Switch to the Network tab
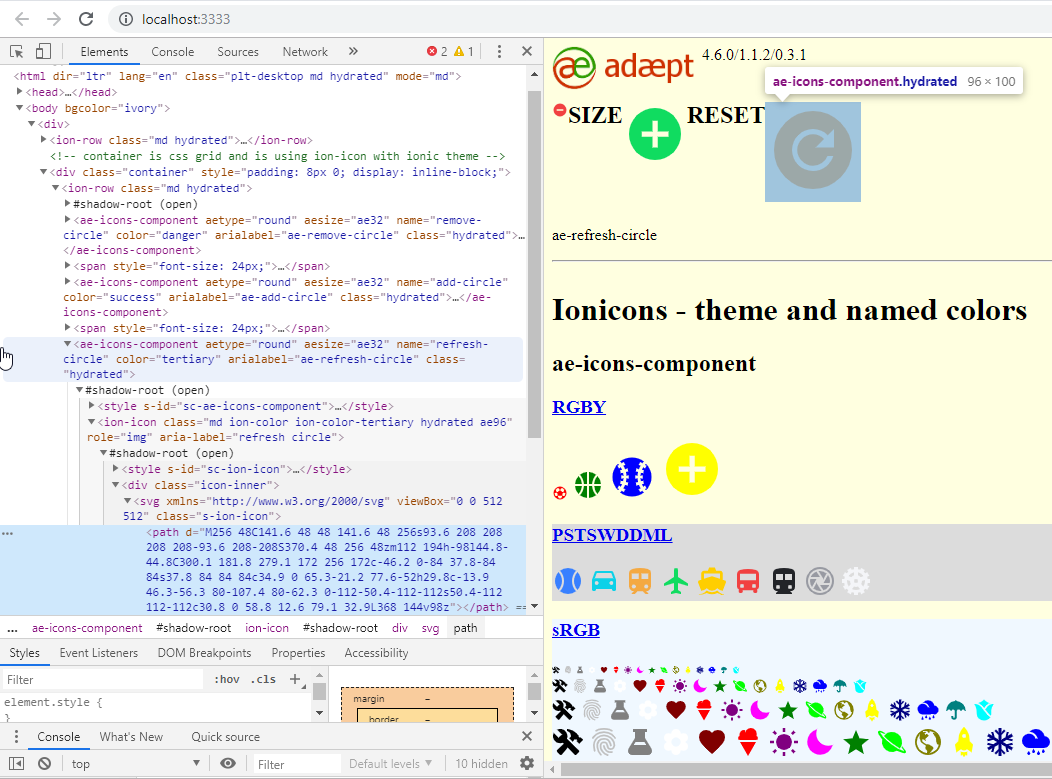 point(305,52)
